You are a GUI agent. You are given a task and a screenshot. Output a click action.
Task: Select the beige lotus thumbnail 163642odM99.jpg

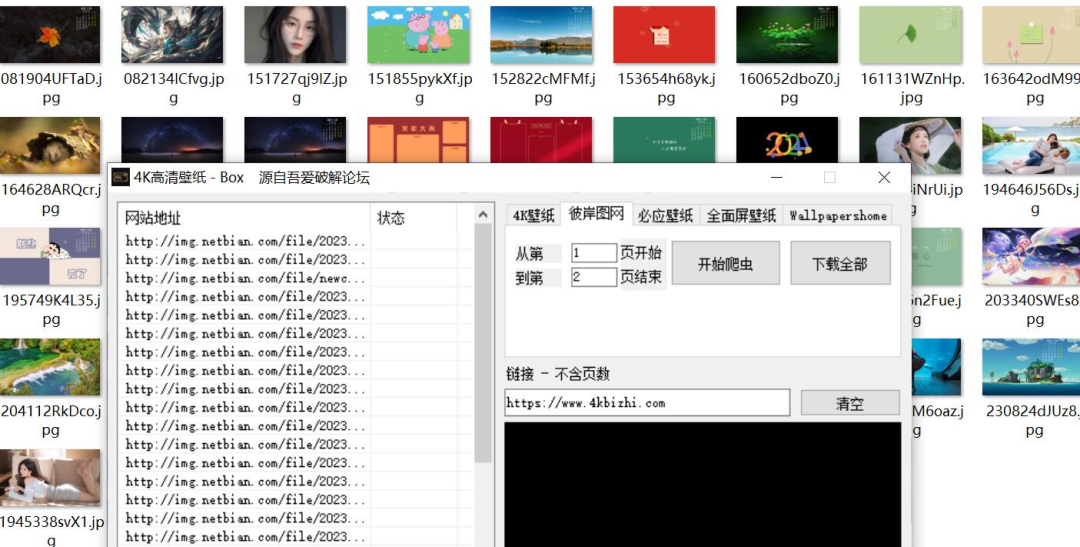pos(1031,34)
